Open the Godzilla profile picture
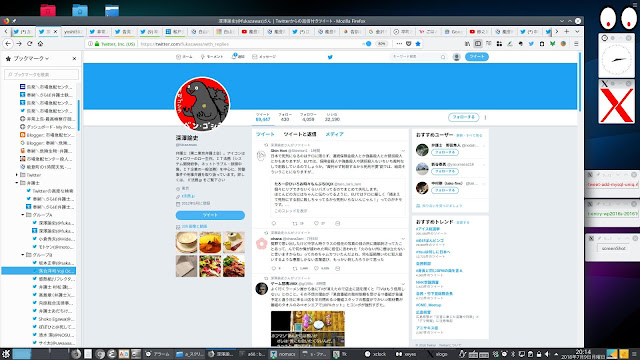The image size is (640, 360). click(202, 103)
